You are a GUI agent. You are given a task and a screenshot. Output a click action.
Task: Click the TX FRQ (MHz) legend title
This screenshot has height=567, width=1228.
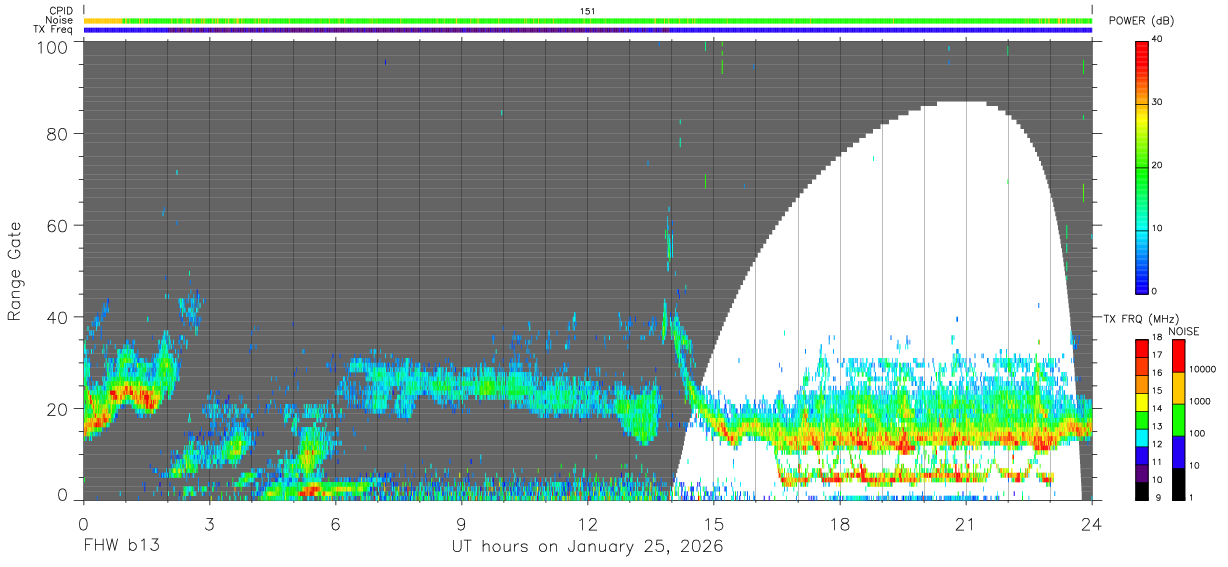pyautogui.click(x=1139, y=319)
